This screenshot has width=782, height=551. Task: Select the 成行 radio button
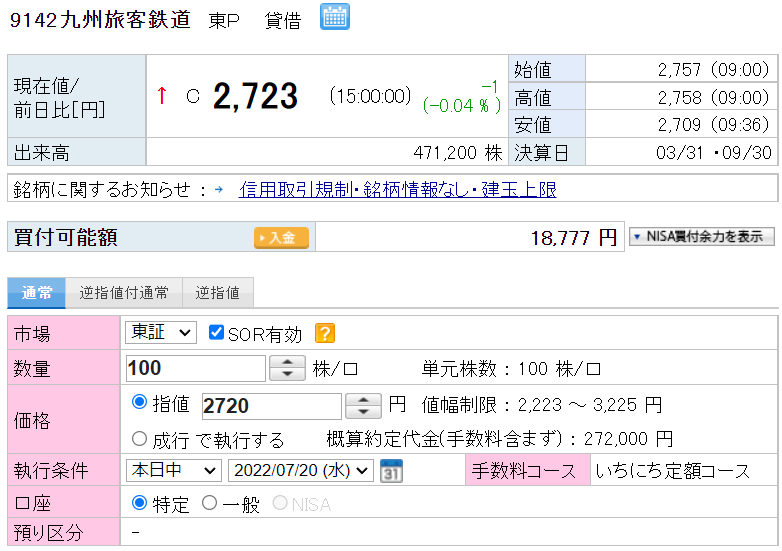(140, 438)
